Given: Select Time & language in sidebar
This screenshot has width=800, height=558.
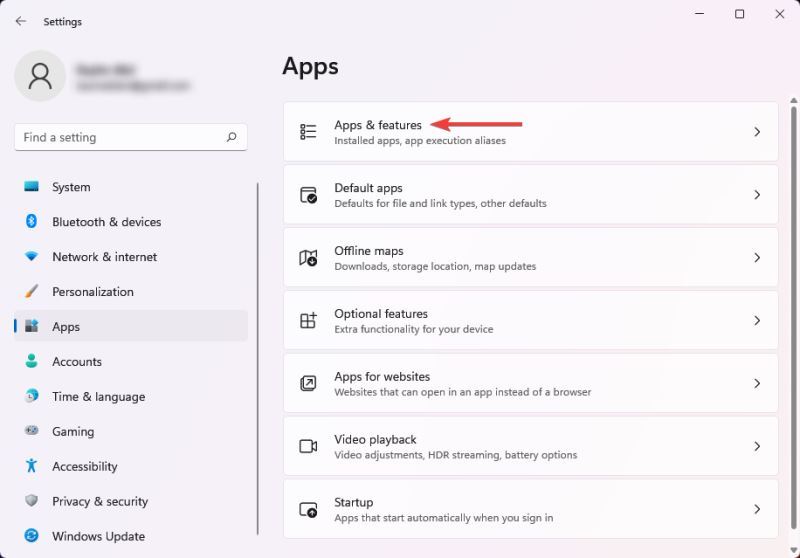Looking at the screenshot, I should point(98,397).
